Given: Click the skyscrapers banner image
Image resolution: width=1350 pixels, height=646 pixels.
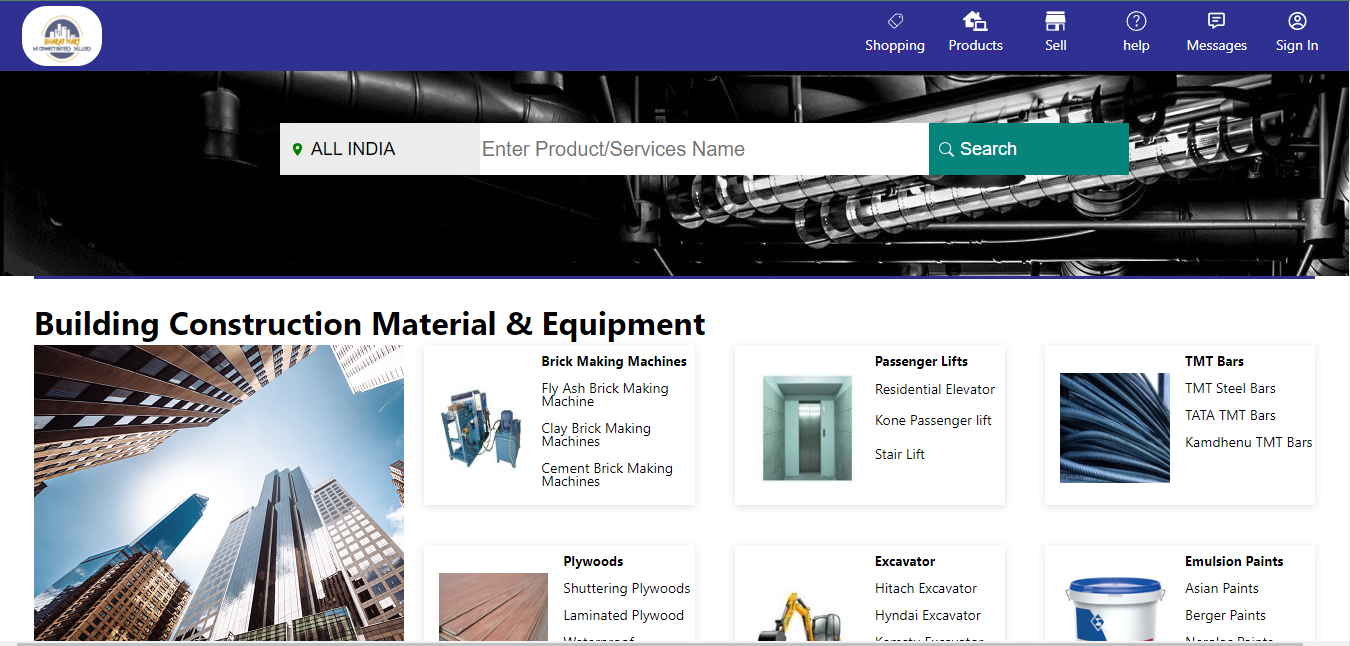Looking at the screenshot, I should click(219, 492).
